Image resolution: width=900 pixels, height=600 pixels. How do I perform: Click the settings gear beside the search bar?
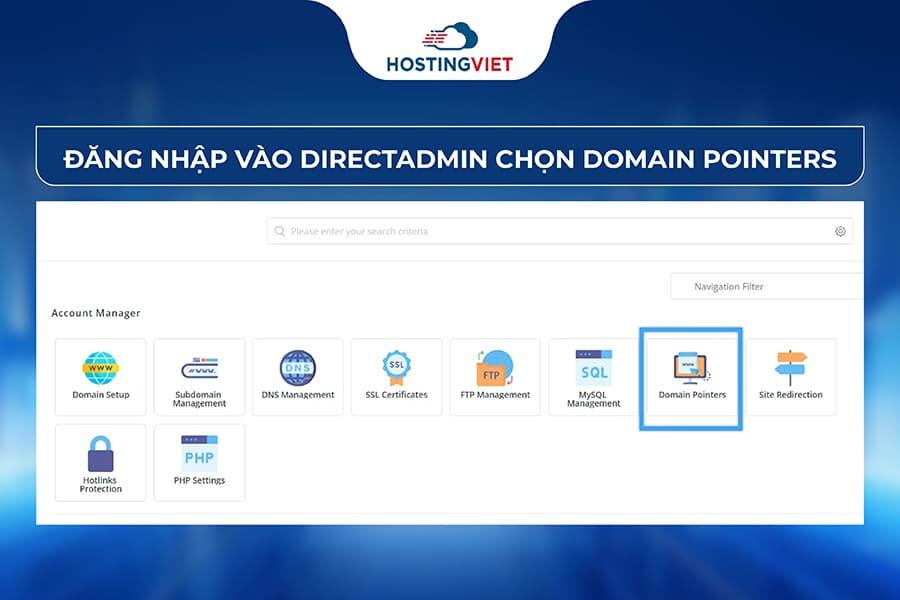tap(840, 230)
